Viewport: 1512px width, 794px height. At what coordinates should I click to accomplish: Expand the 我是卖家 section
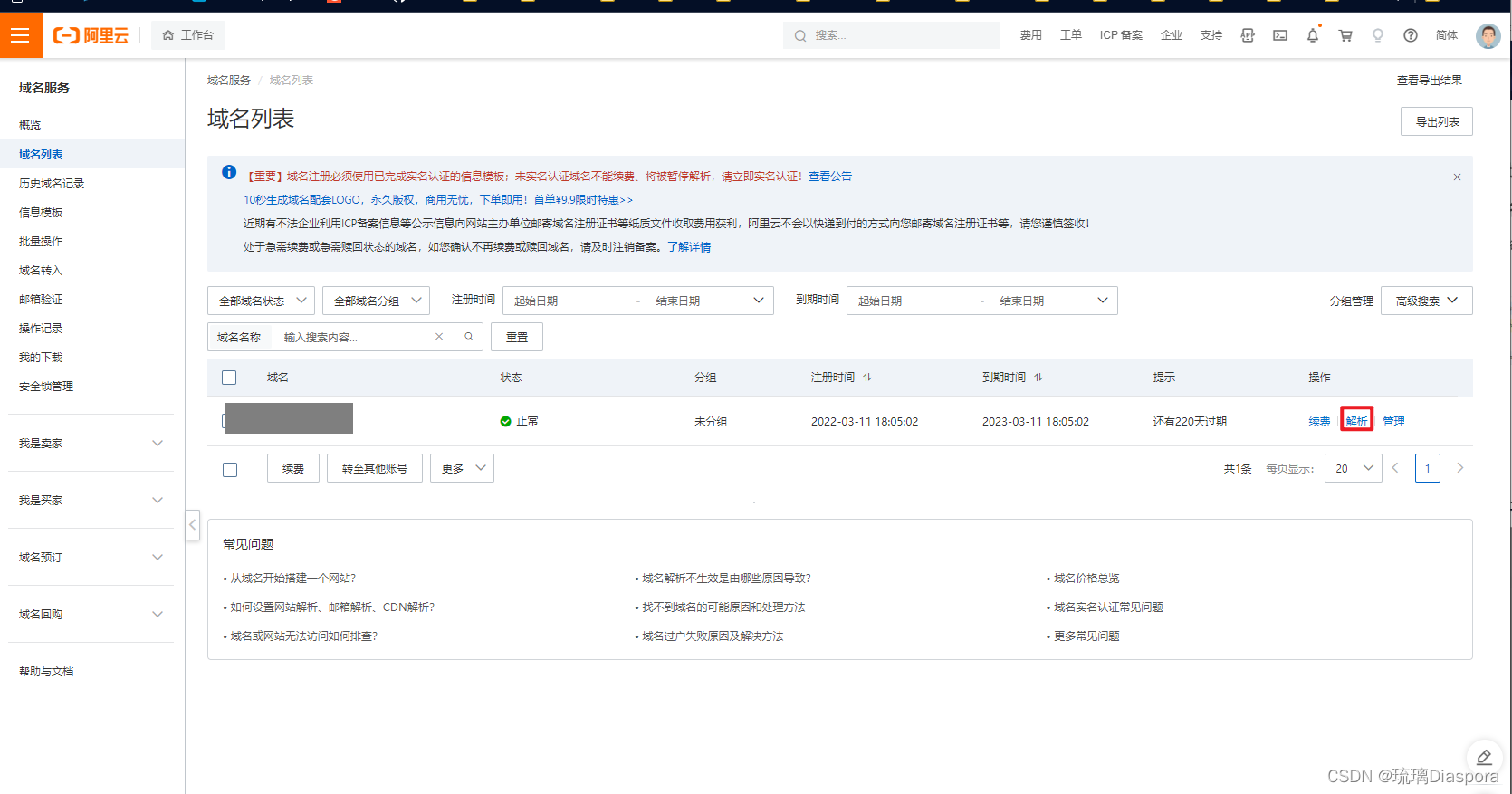[91, 443]
